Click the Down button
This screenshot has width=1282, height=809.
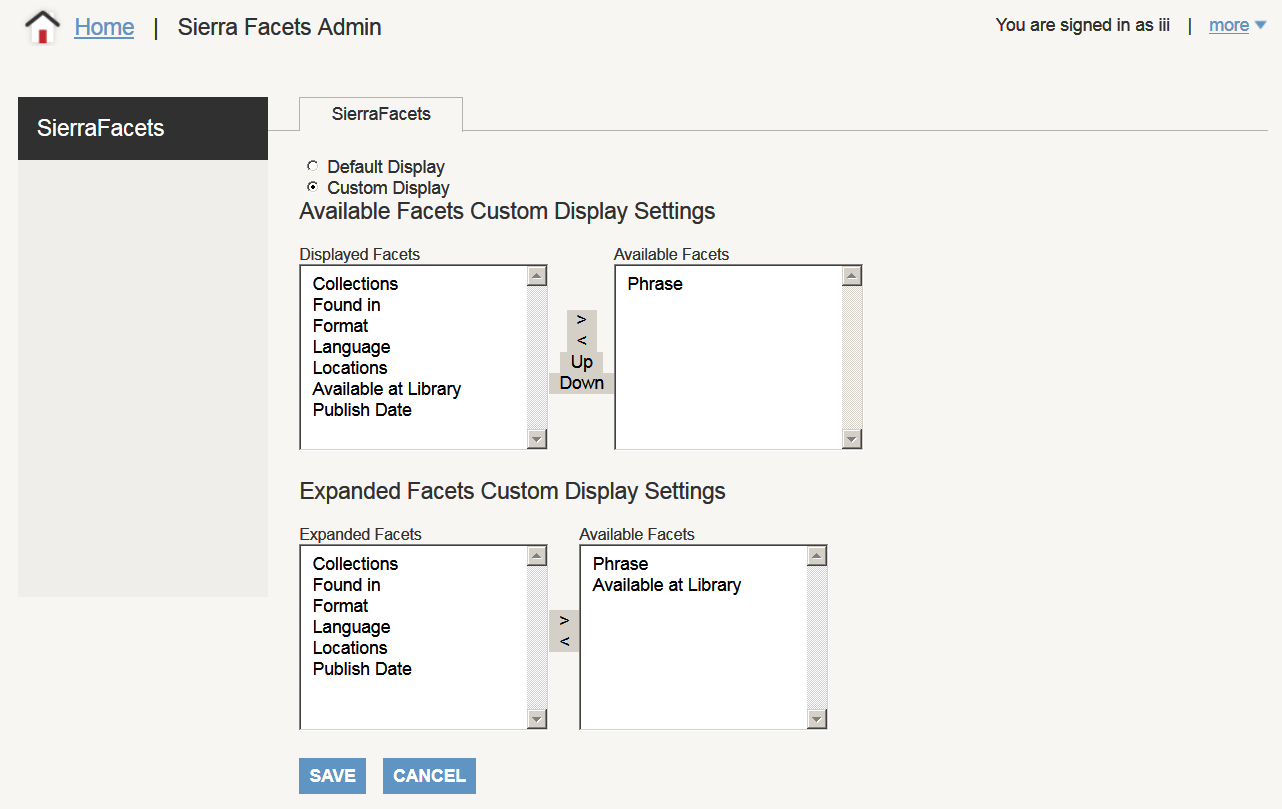pyautogui.click(x=582, y=383)
